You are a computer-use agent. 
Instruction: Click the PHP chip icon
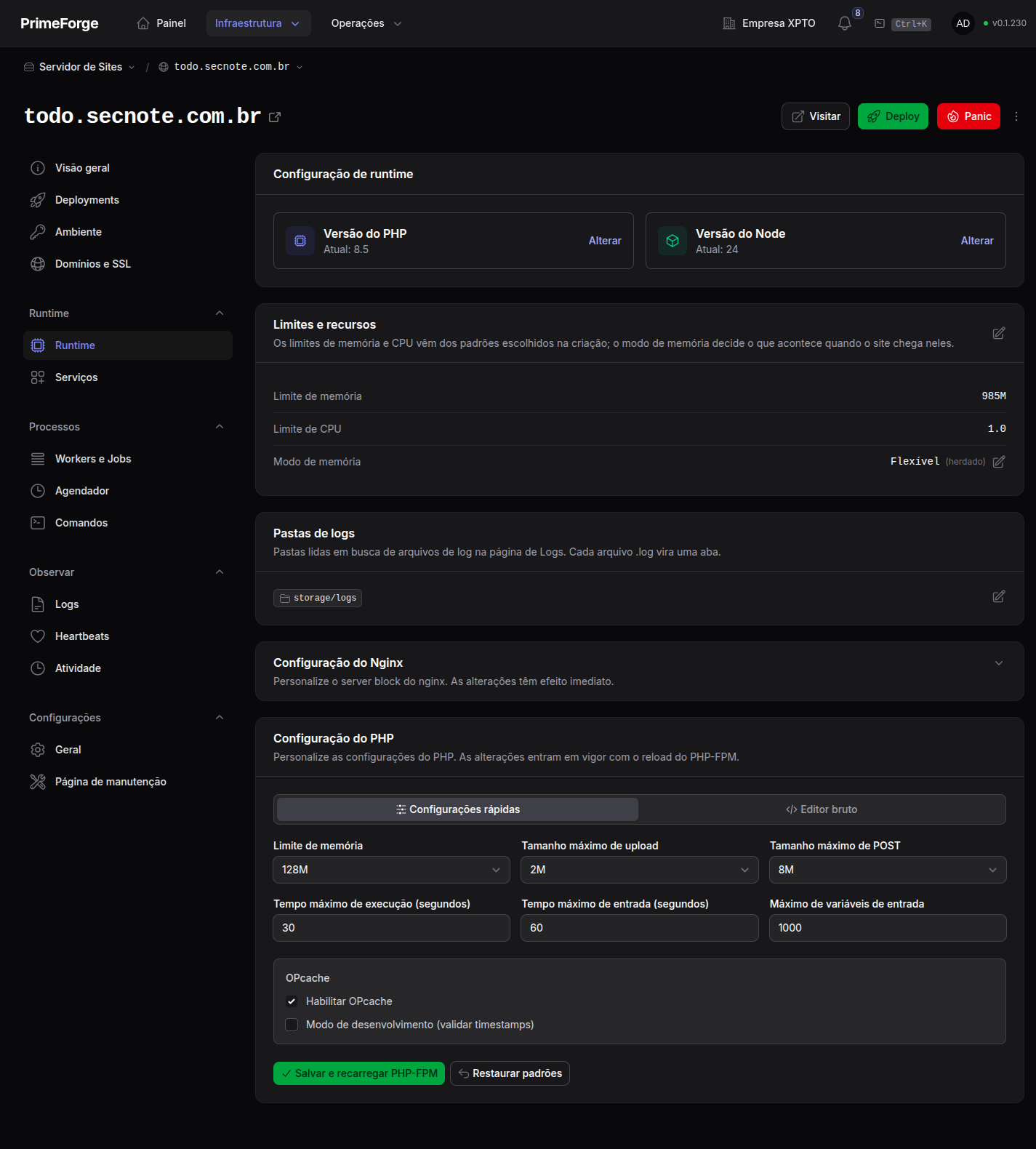pyautogui.click(x=300, y=241)
